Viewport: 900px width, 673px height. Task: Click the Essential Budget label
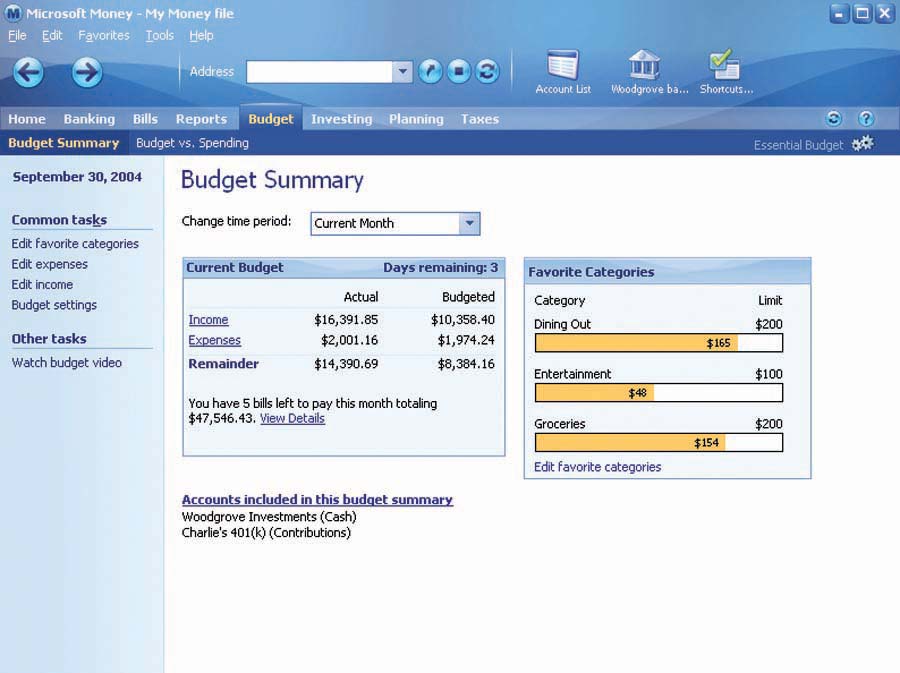[x=798, y=145]
